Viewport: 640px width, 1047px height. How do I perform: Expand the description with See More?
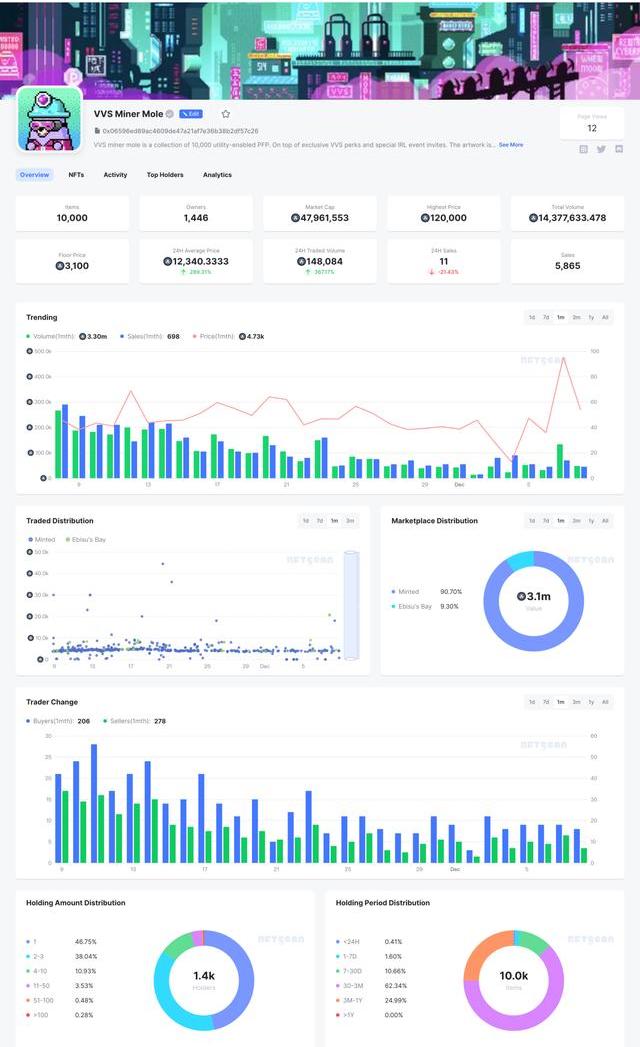(510, 145)
